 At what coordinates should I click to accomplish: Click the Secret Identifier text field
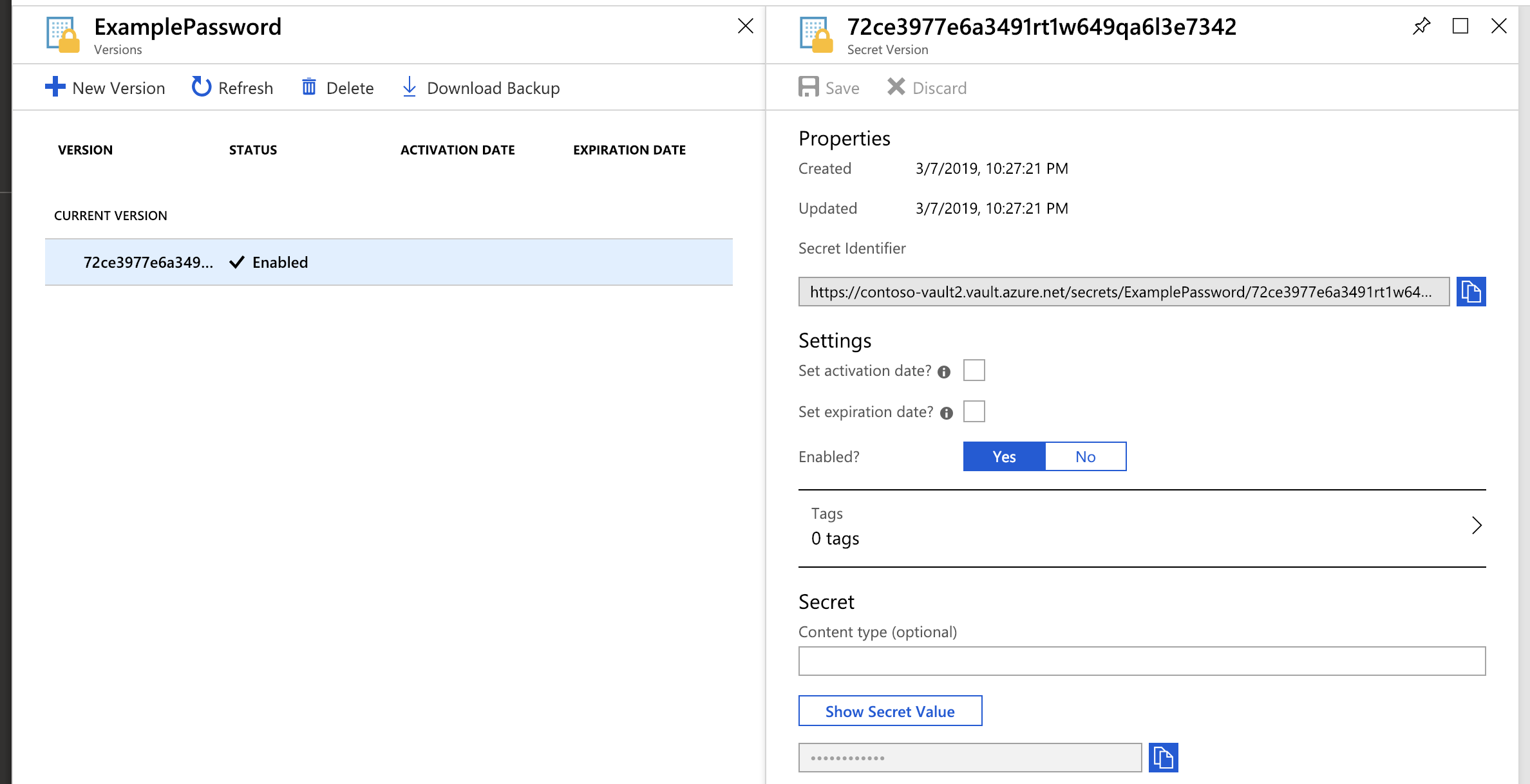point(1123,292)
